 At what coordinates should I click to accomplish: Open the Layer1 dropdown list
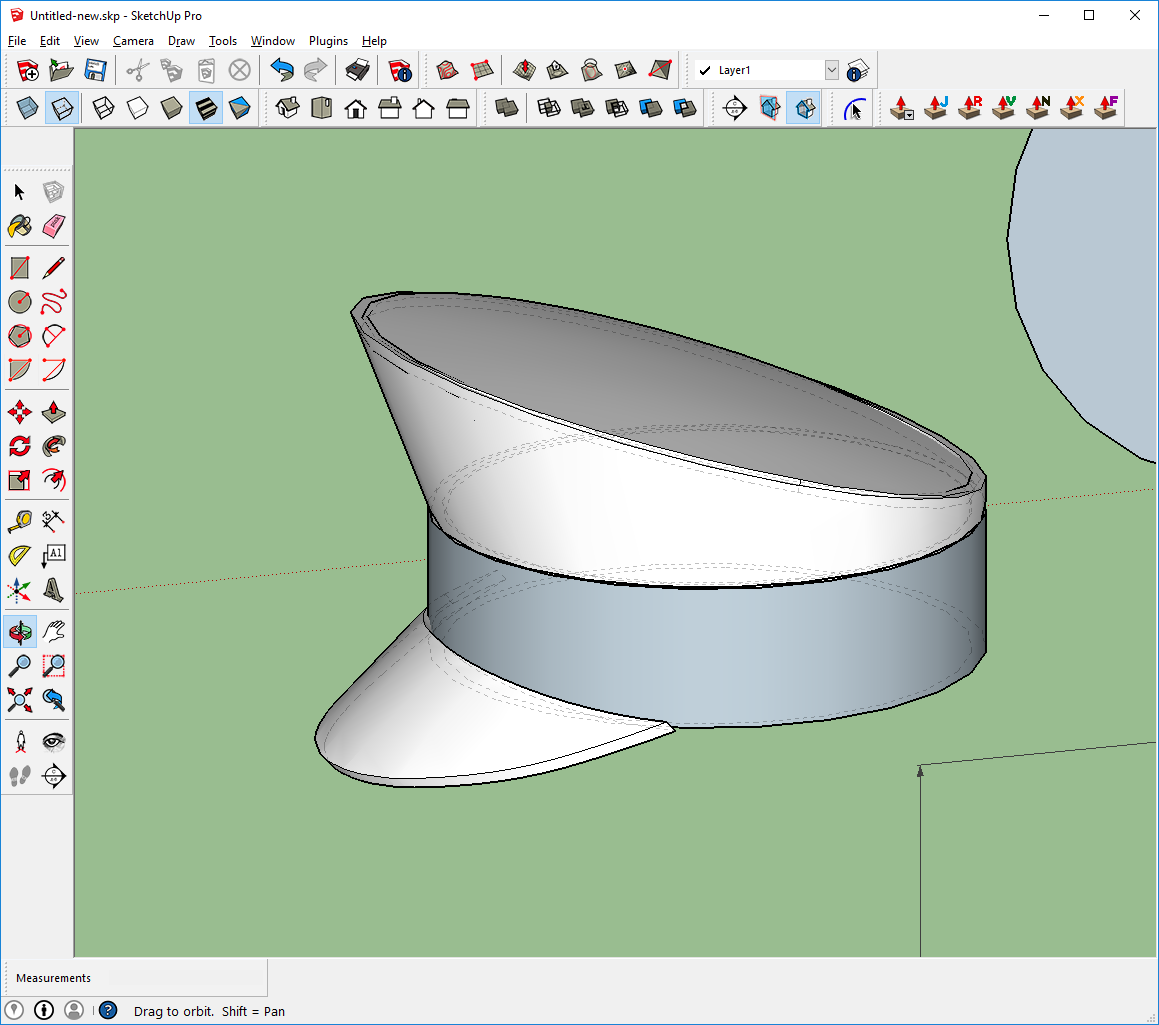point(831,70)
